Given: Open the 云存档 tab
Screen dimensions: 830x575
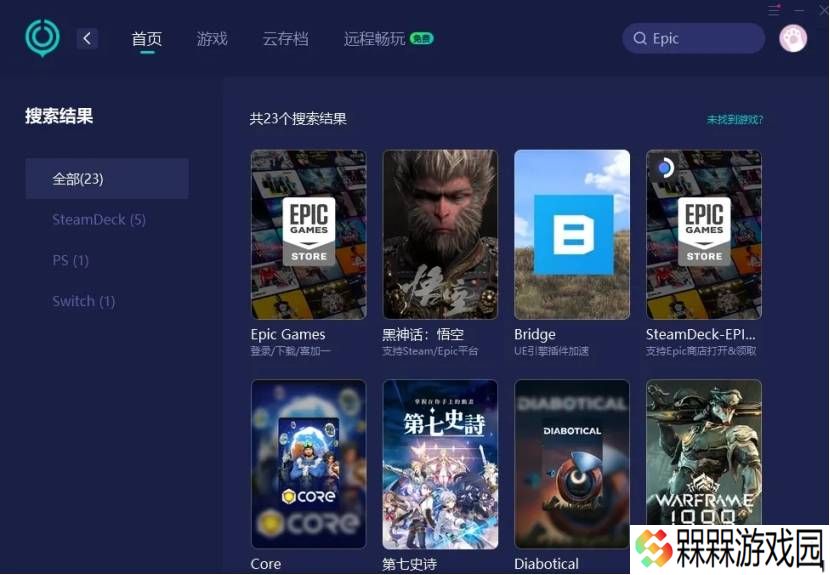Looking at the screenshot, I should click(285, 39).
